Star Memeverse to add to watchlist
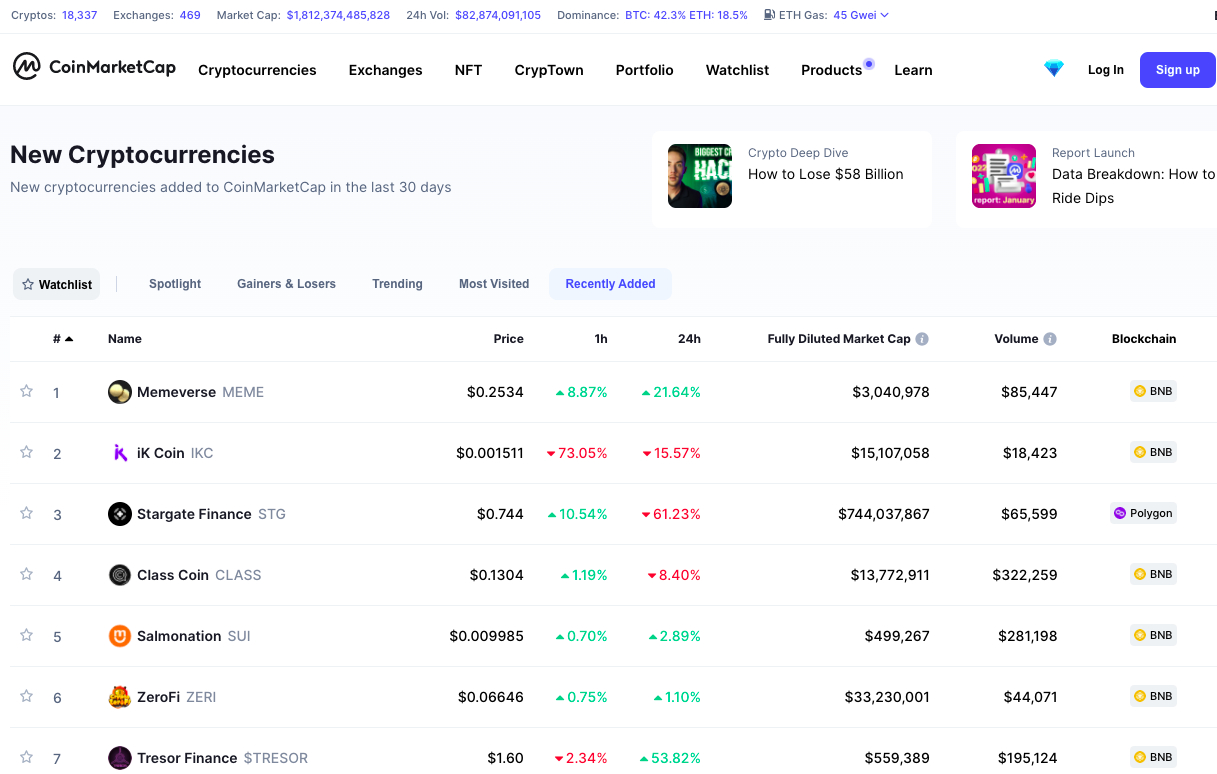This screenshot has width=1217, height=774. pos(27,391)
